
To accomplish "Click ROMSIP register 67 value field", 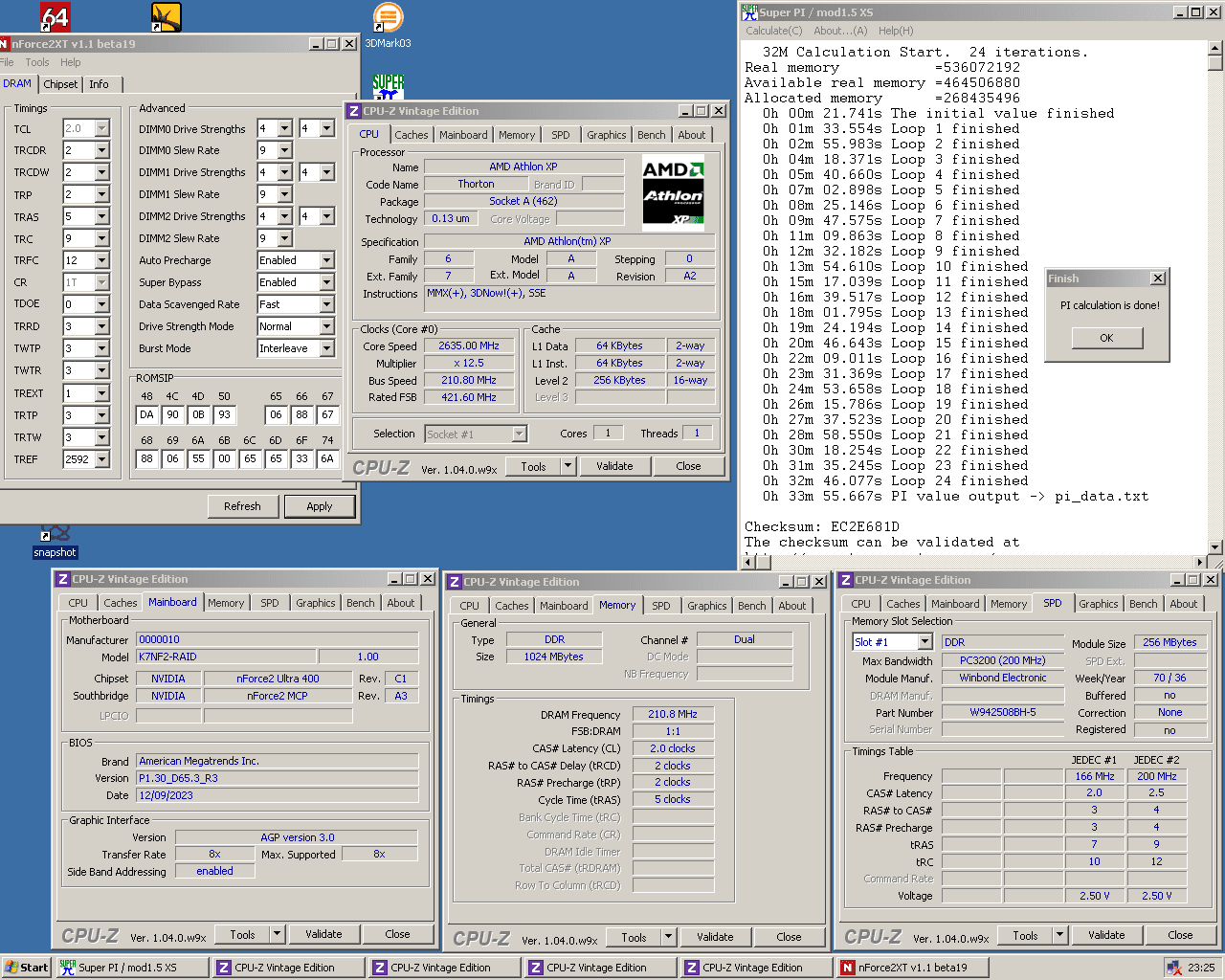I will click(x=327, y=414).
